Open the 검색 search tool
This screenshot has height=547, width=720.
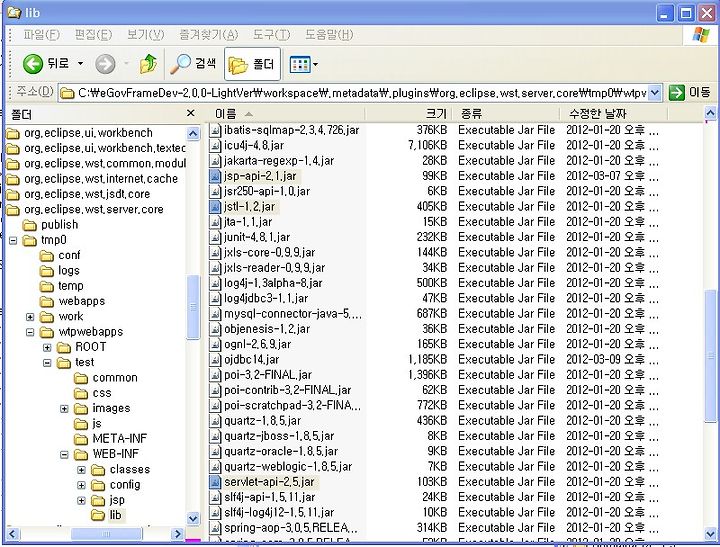pyautogui.click(x=193, y=63)
